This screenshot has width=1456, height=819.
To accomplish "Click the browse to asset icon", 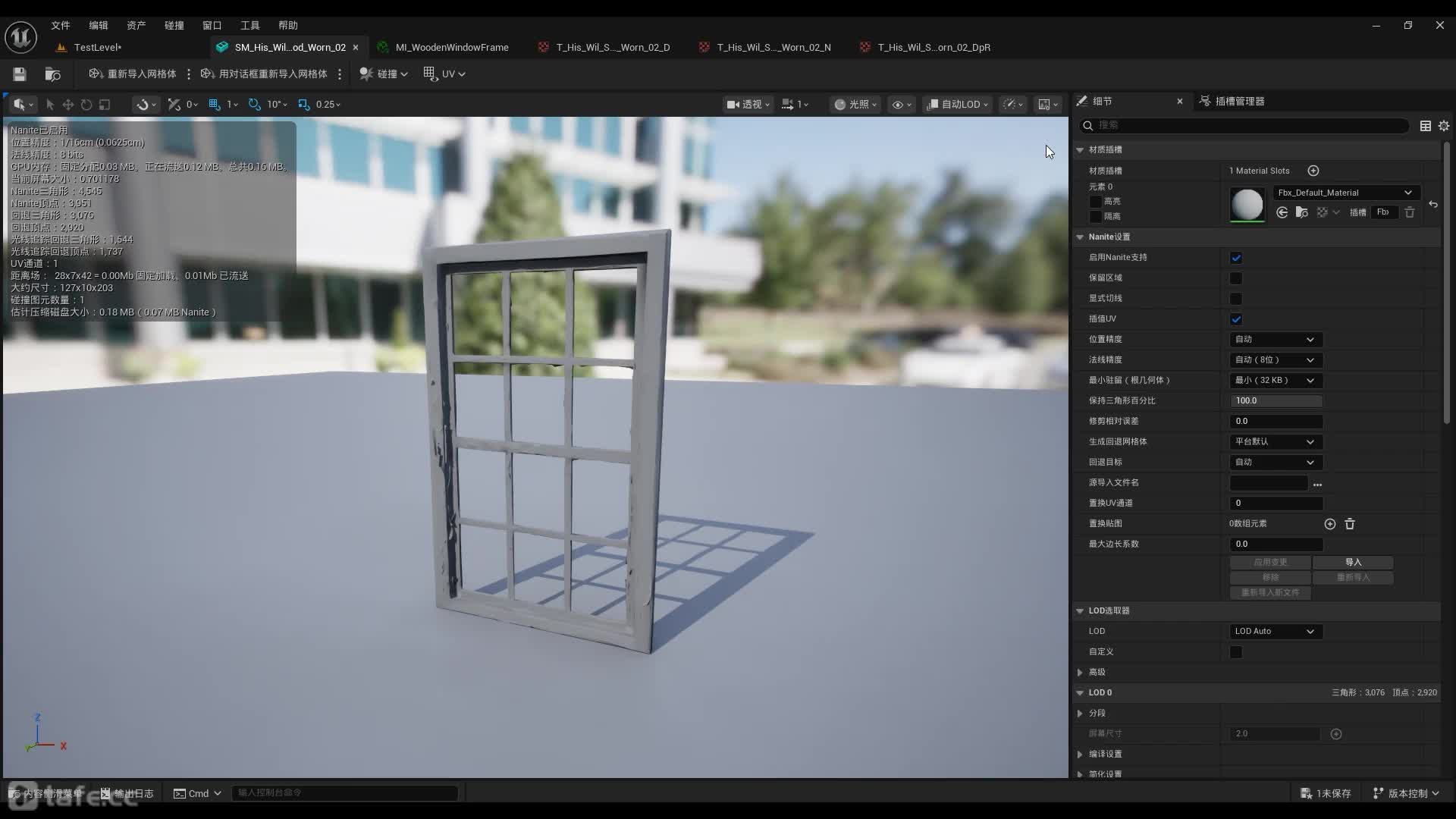I will tap(52, 74).
